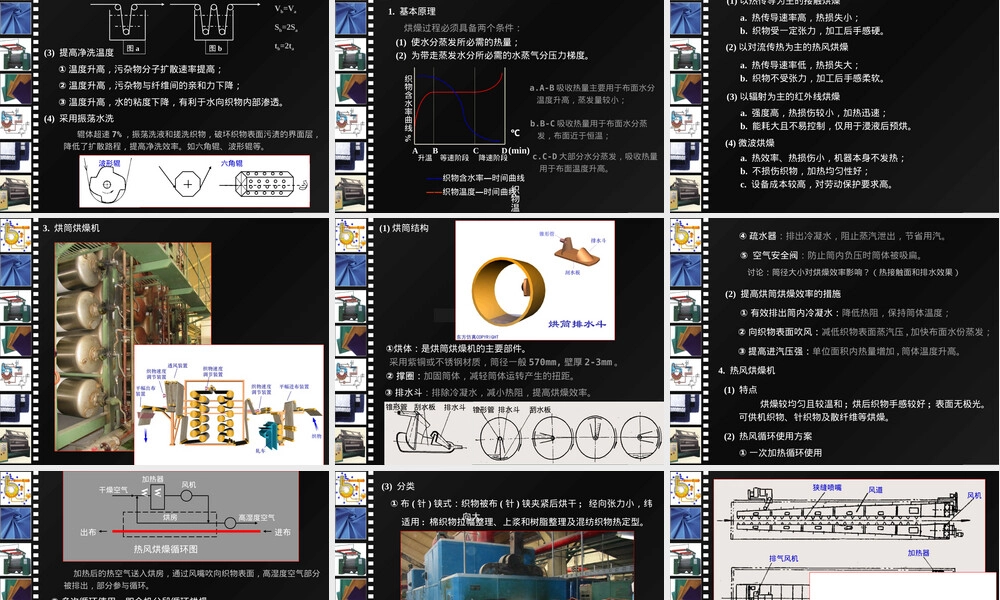1000x600 pixels.
Task: Click the 烘筒排水斗 3D illustration
Action: pos(535,281)
